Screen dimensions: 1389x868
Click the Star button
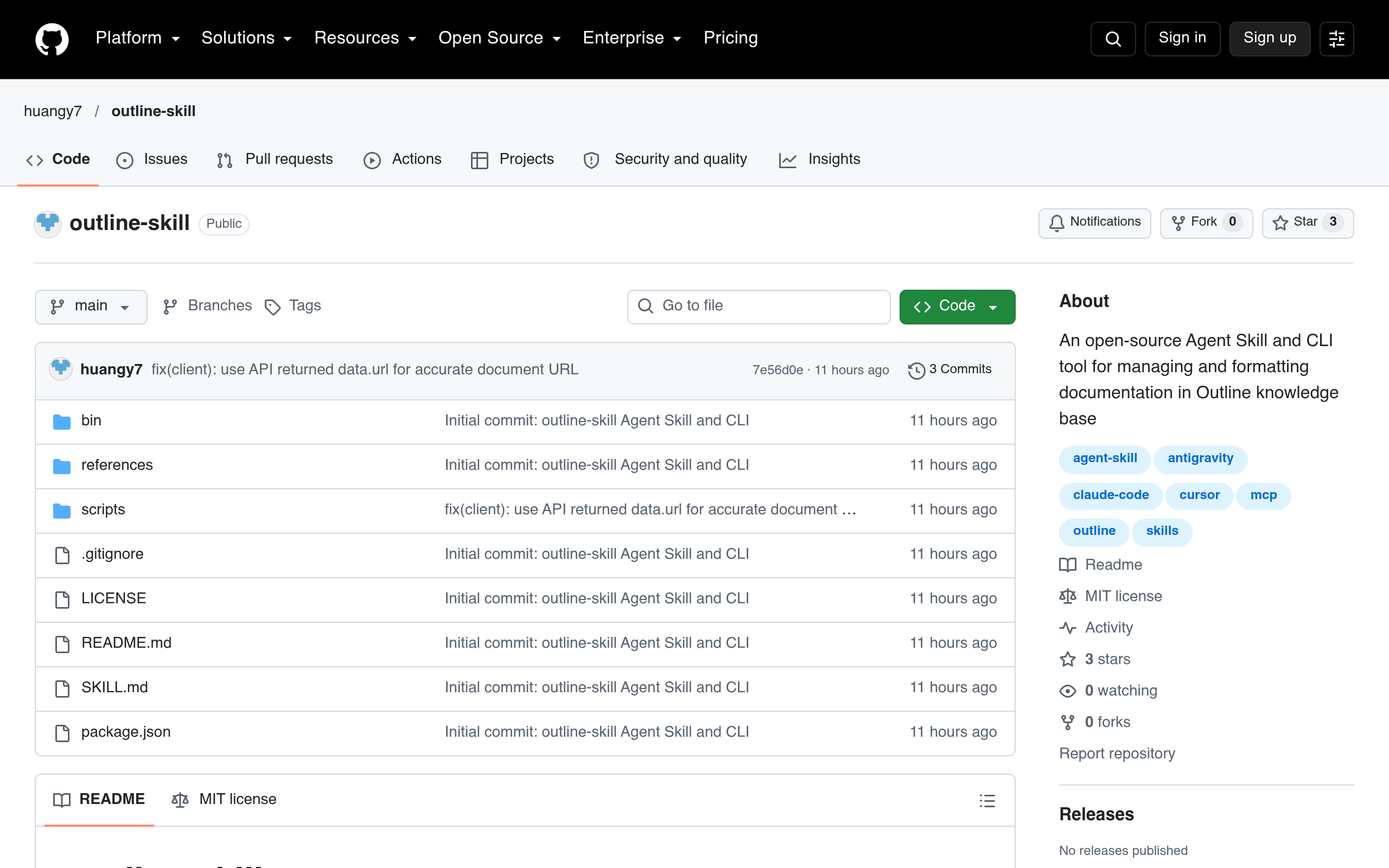(1308, 223)
